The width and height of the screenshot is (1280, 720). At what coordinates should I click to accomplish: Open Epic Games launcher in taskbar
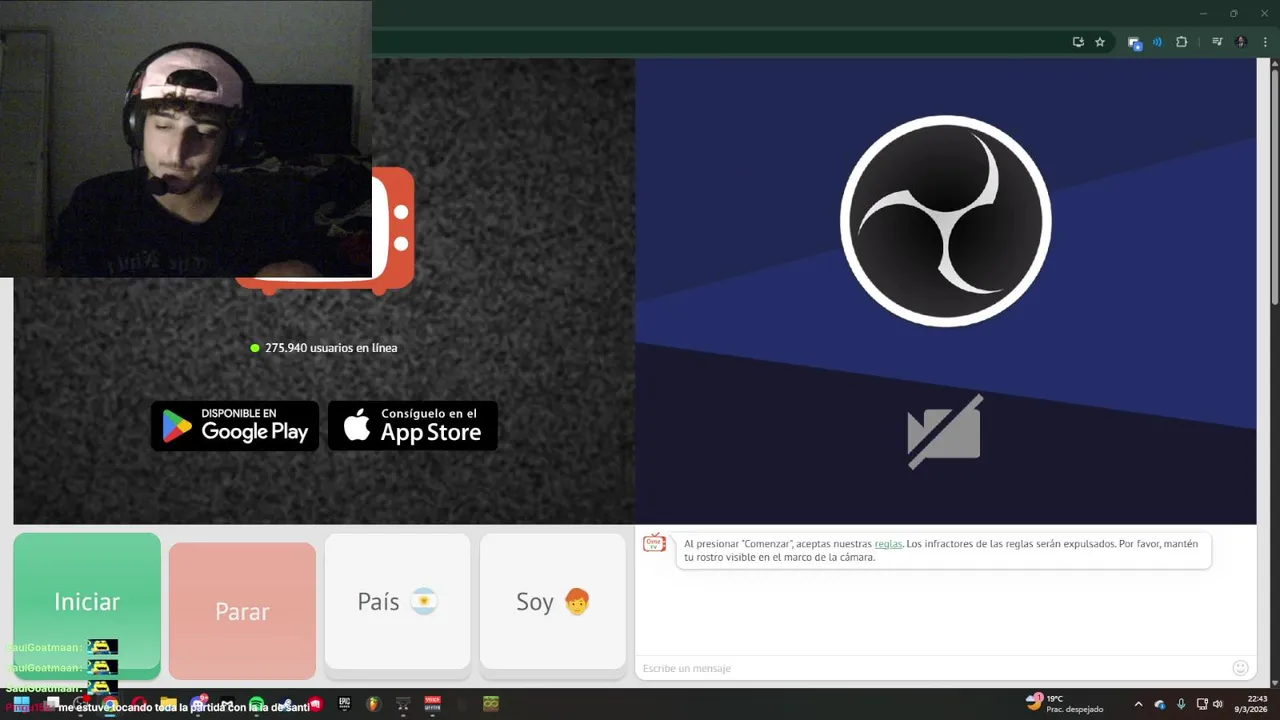(x=344, y=704)
